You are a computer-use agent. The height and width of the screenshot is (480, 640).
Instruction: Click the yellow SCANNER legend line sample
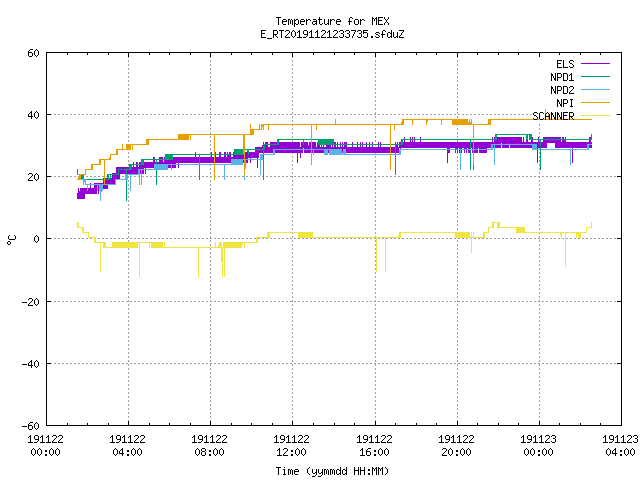(x=595, y=116)
